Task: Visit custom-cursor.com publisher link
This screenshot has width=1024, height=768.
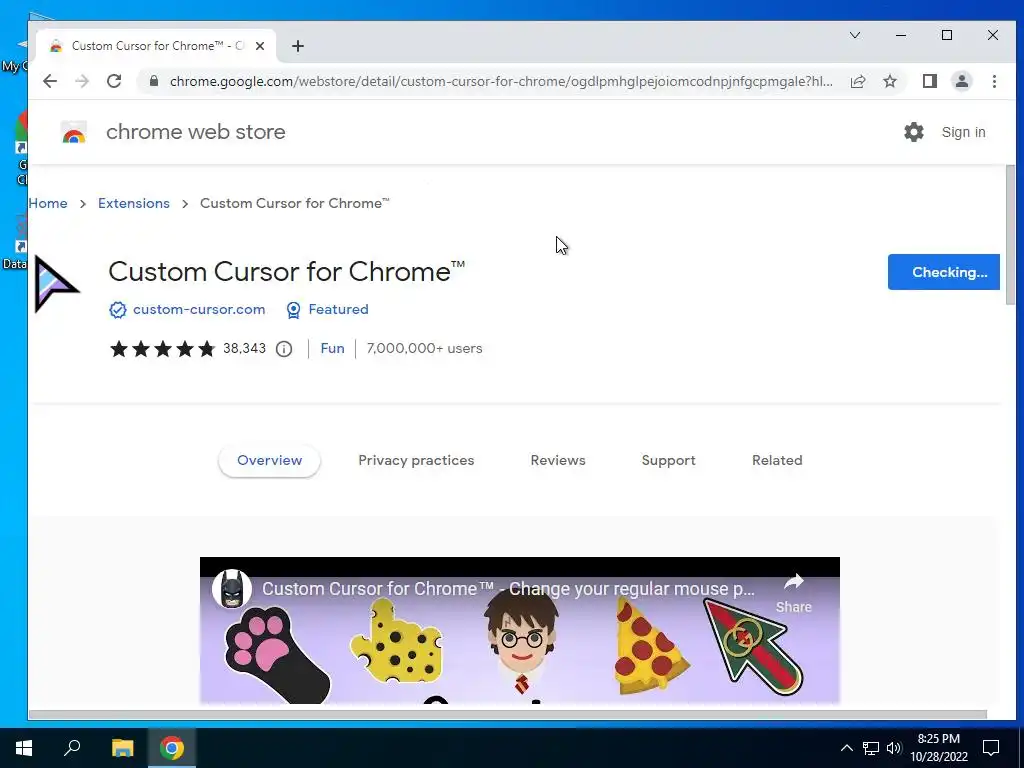Action: tap(199, 310)
